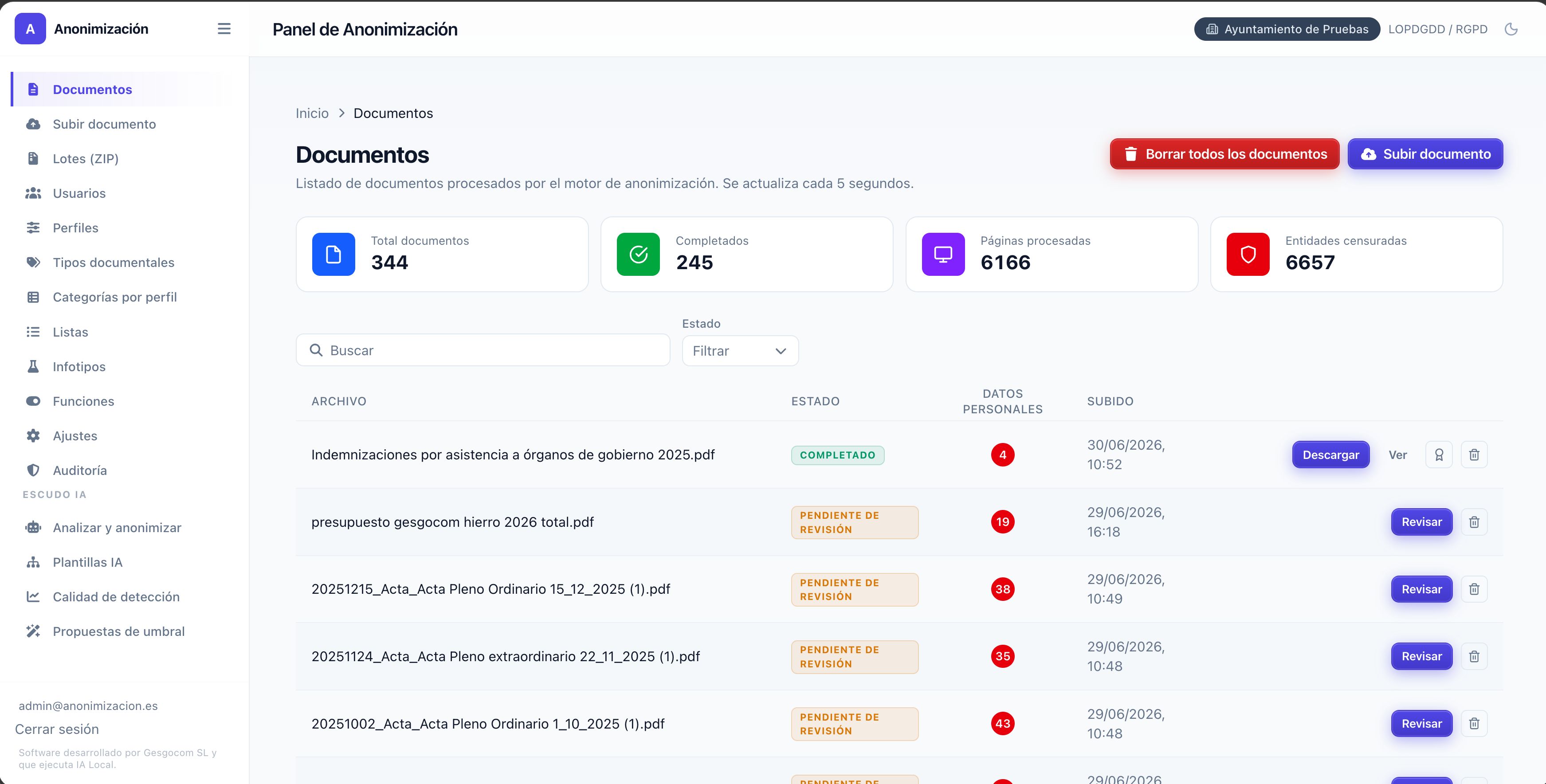The width and height of the screenshot is (1546, 784).
Task: Click the blue Subir documento button
Action: pos(1425,154)
